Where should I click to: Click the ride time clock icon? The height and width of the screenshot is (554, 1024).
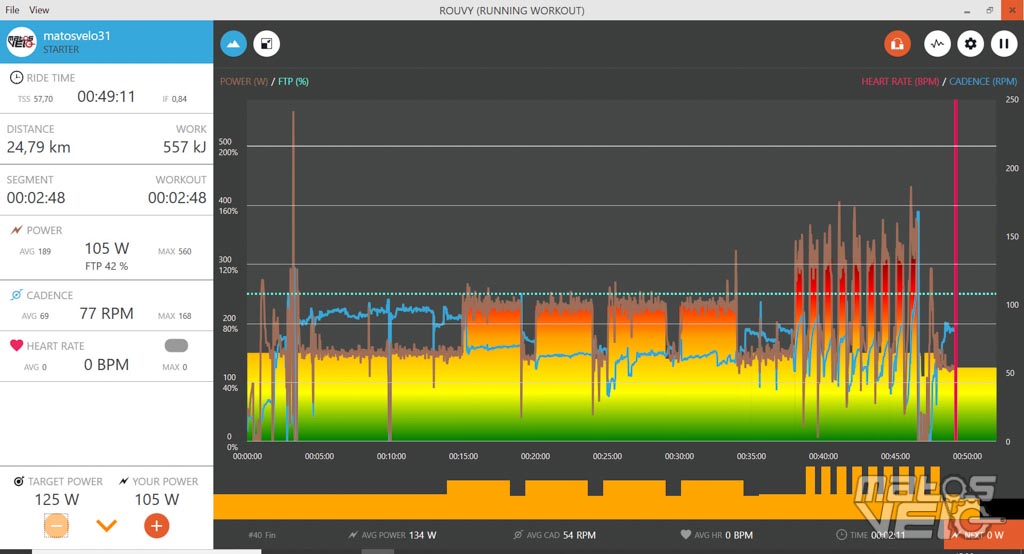pos(16,78)
